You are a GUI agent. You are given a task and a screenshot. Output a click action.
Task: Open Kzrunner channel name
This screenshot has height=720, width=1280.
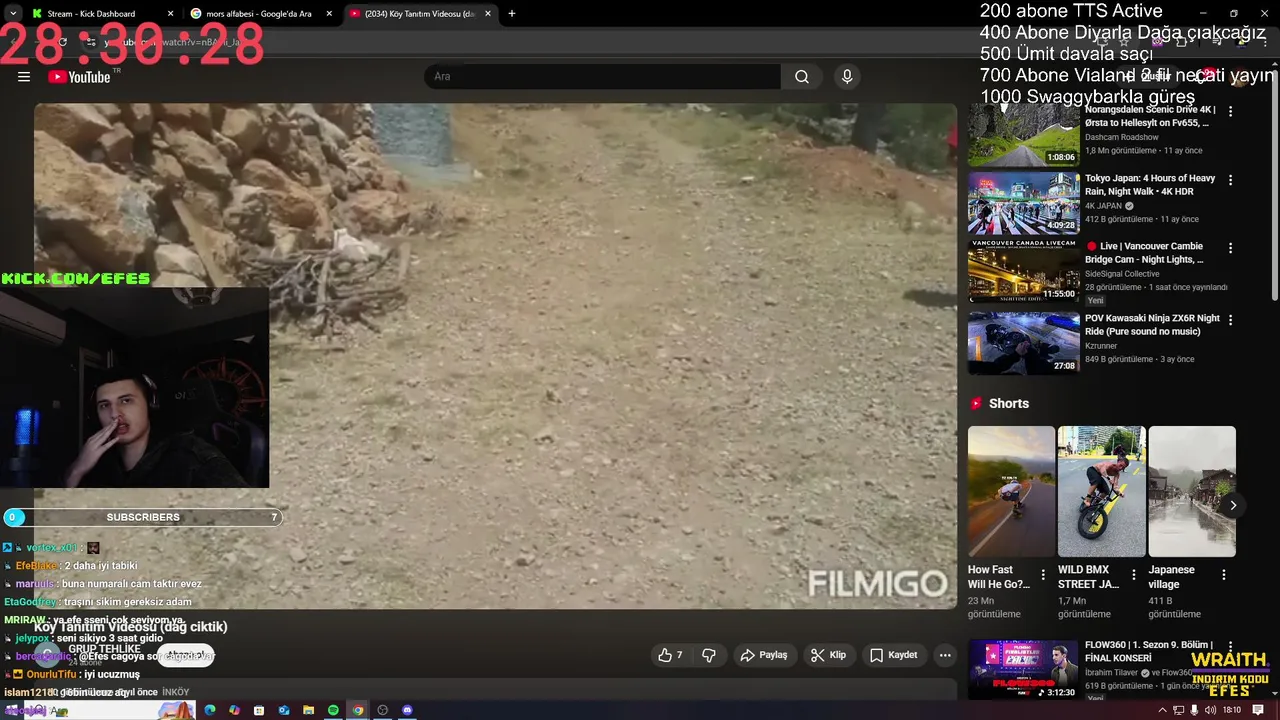pos(1101,346)
